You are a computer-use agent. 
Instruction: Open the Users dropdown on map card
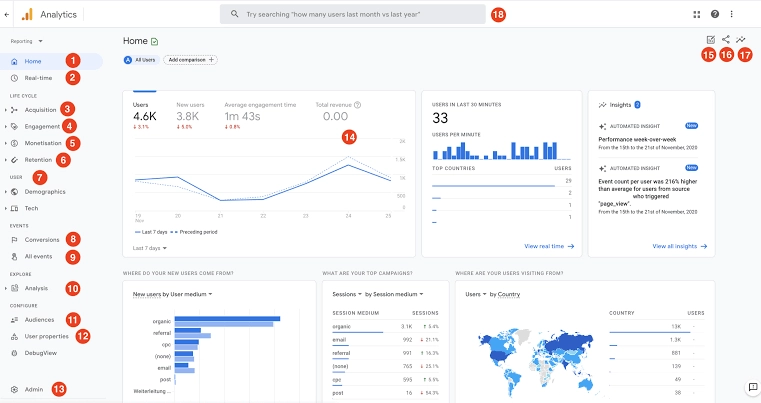pos(476,294)
